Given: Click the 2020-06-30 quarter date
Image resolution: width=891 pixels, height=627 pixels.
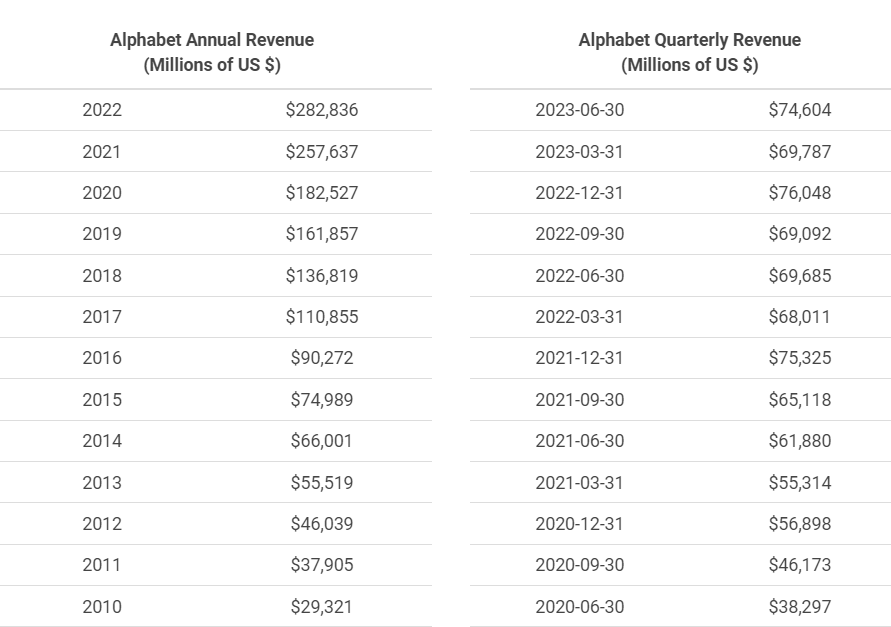Looking at the screenshot, I should click(x=579, y=607).
